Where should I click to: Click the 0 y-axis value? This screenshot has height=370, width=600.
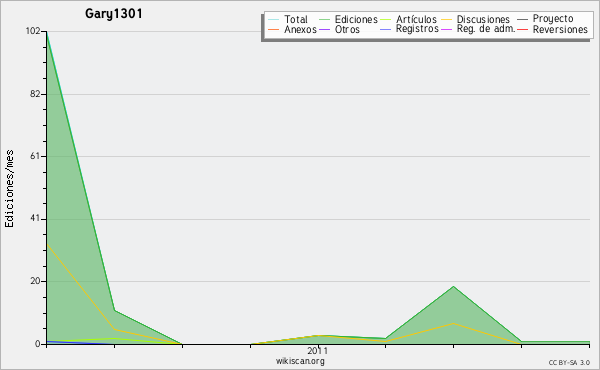coord(38,344)
